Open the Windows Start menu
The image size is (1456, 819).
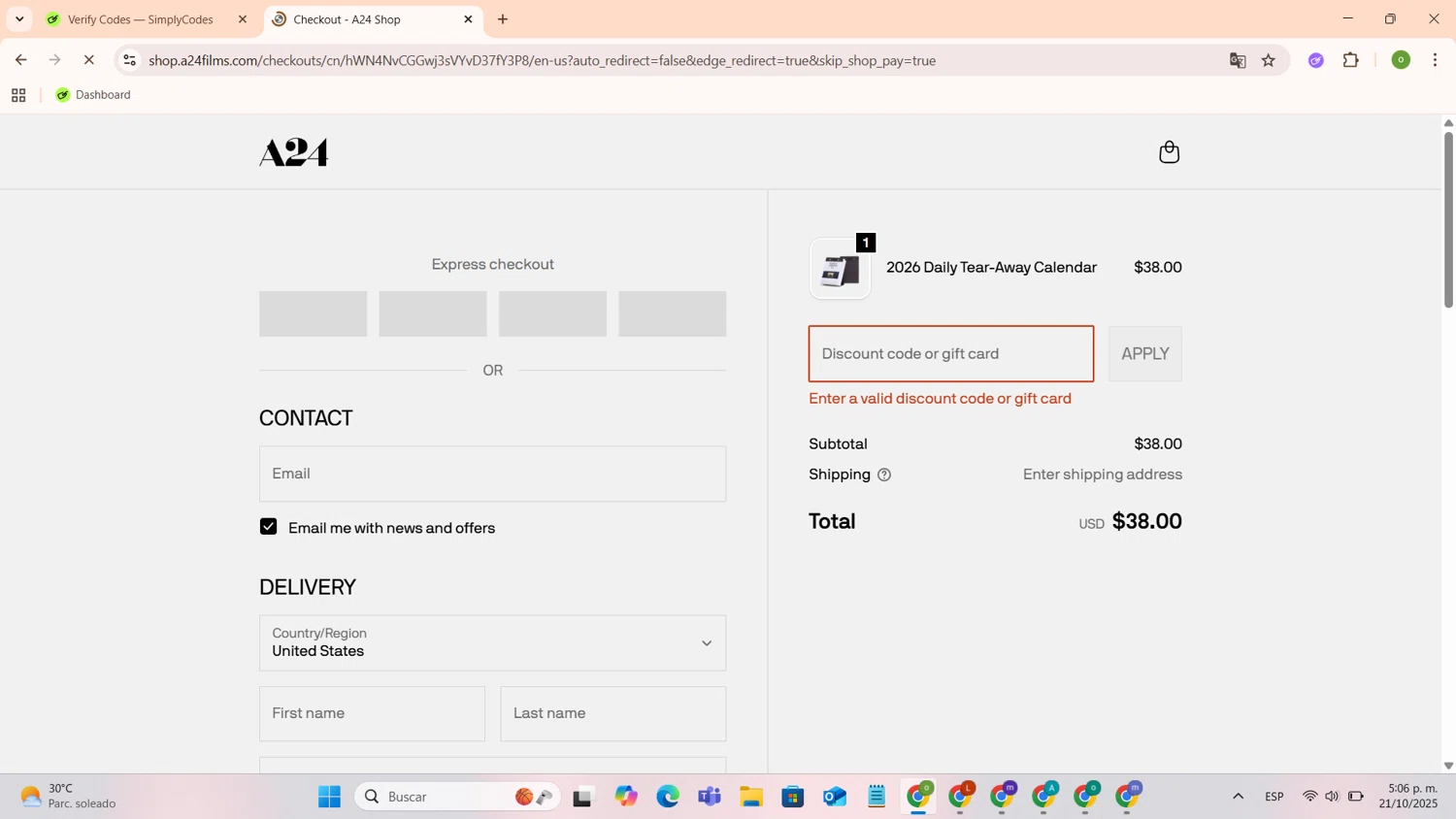[x=329, y=797]
